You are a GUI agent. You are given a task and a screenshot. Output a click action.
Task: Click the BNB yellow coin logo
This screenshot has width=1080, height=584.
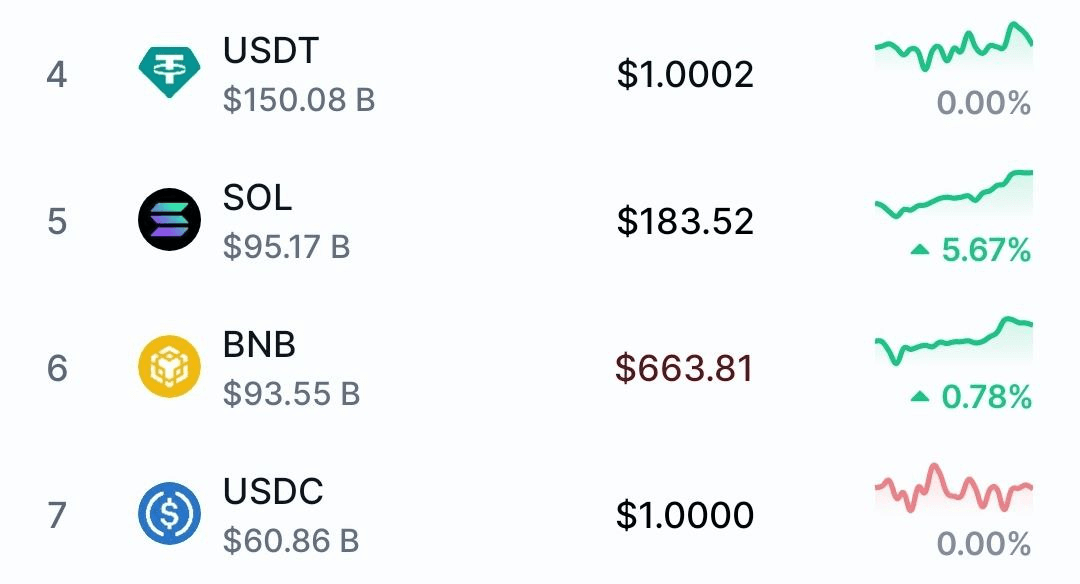point(169,366)
